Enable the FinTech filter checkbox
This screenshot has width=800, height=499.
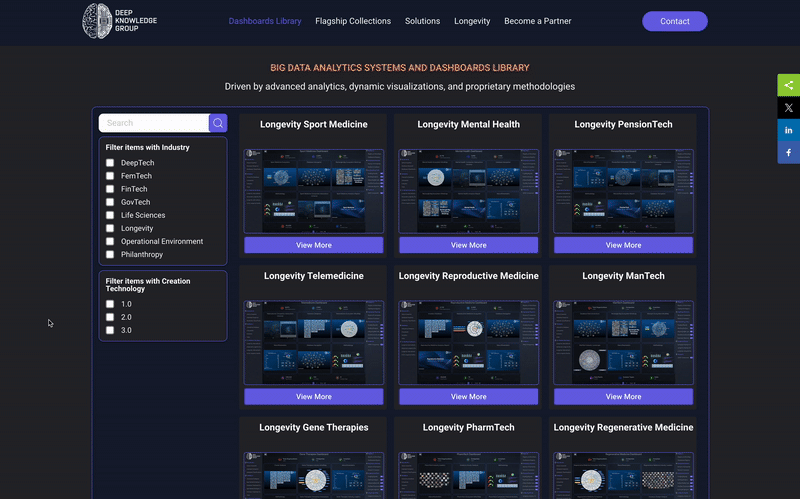(x=110, y=189)
